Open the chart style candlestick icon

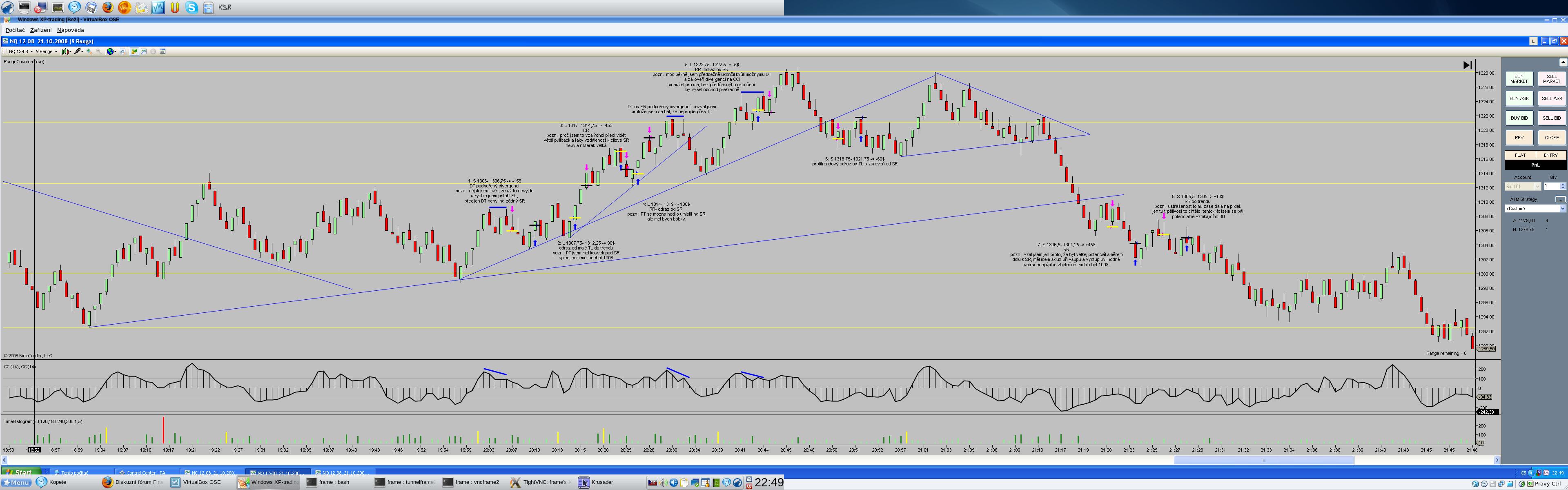[x=66, y=52]
